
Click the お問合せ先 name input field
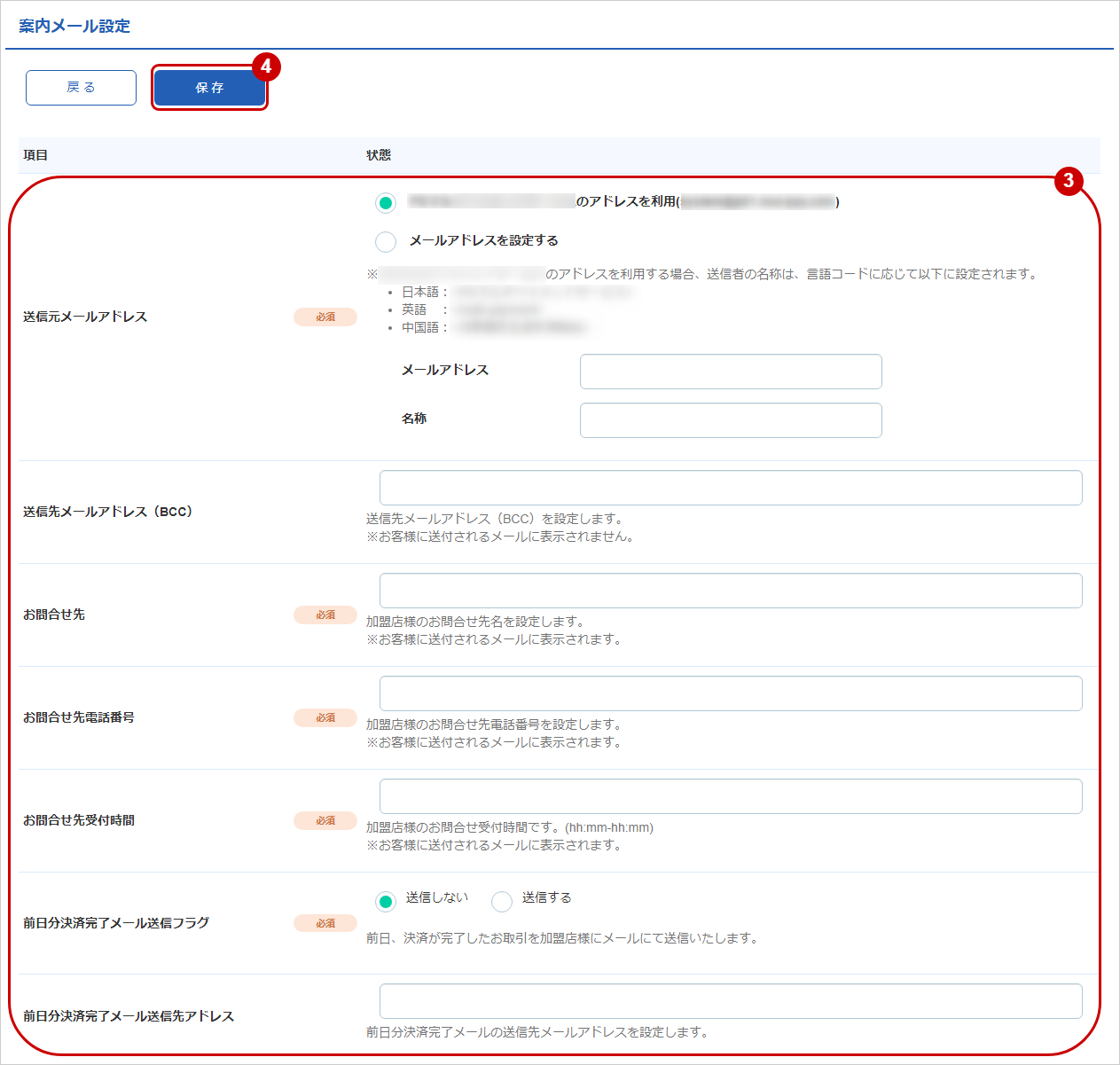(x=731, y=591)
